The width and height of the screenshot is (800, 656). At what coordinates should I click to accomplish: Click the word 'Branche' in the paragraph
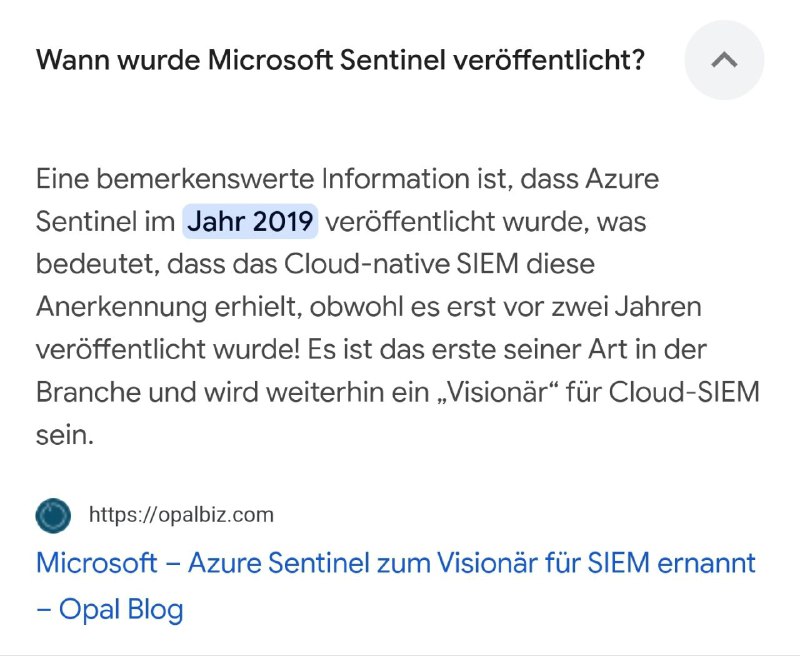[x=88, y=392]
